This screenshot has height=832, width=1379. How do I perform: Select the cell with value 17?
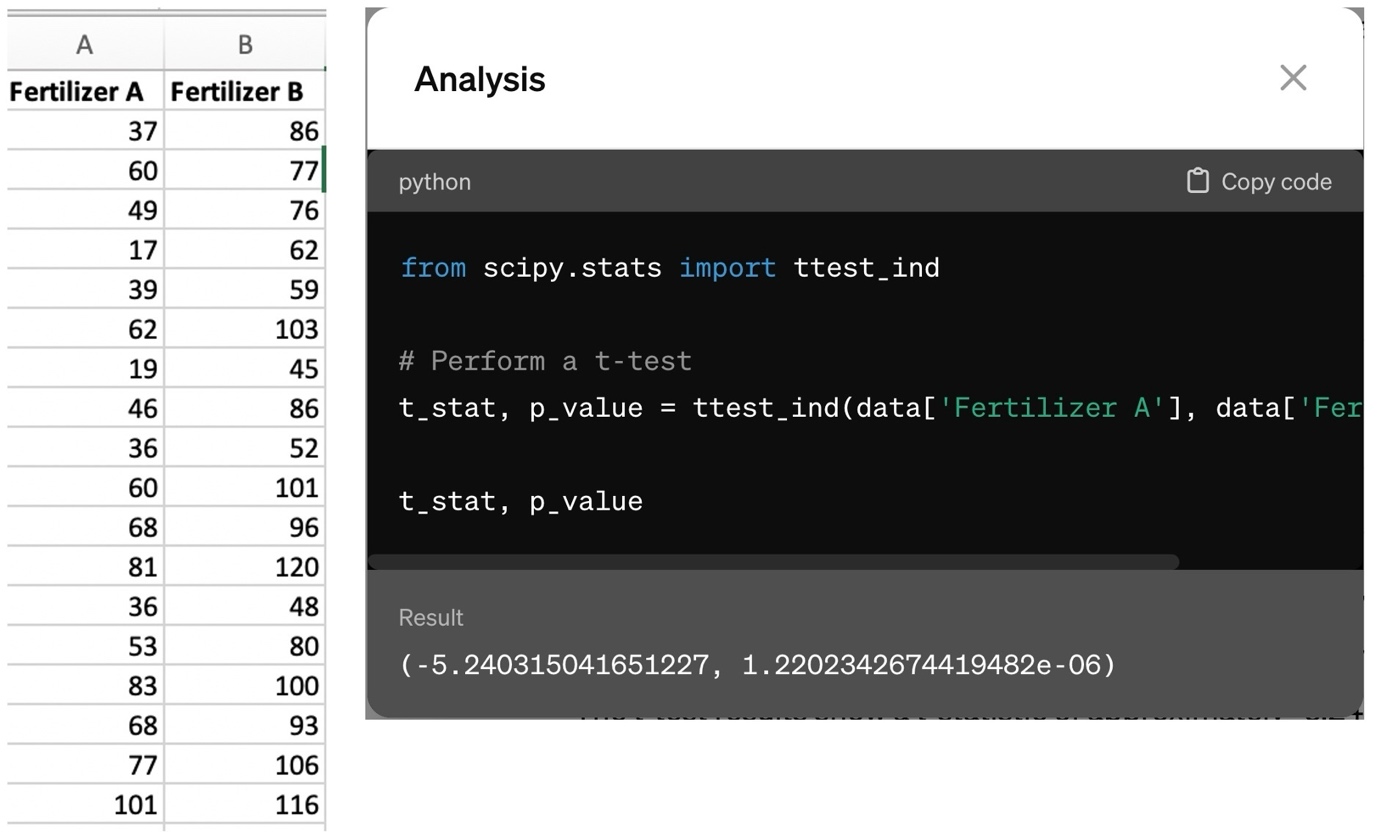pos(85,250)
